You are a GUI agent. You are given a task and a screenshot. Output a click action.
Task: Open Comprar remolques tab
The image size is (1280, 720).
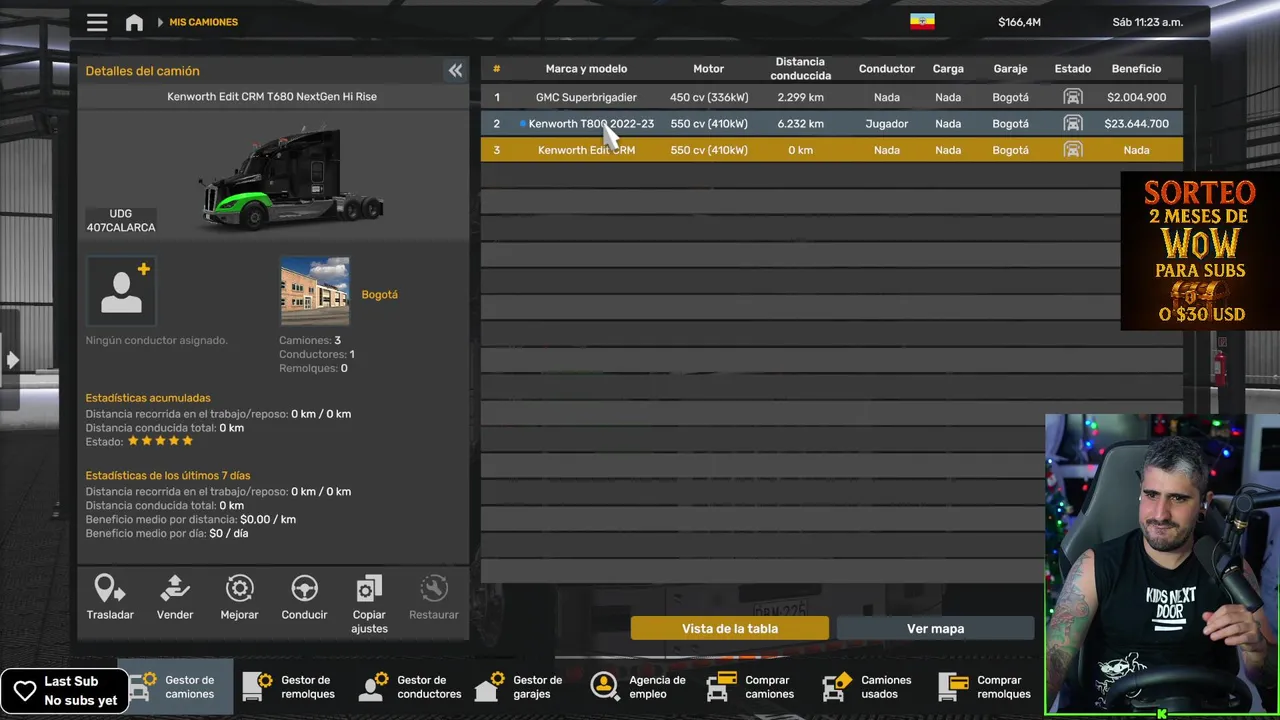(985, 687)
